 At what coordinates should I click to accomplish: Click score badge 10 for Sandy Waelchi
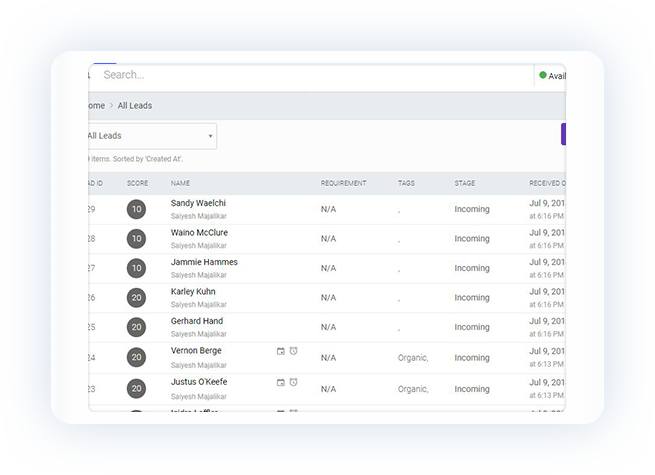coord(136,209)
